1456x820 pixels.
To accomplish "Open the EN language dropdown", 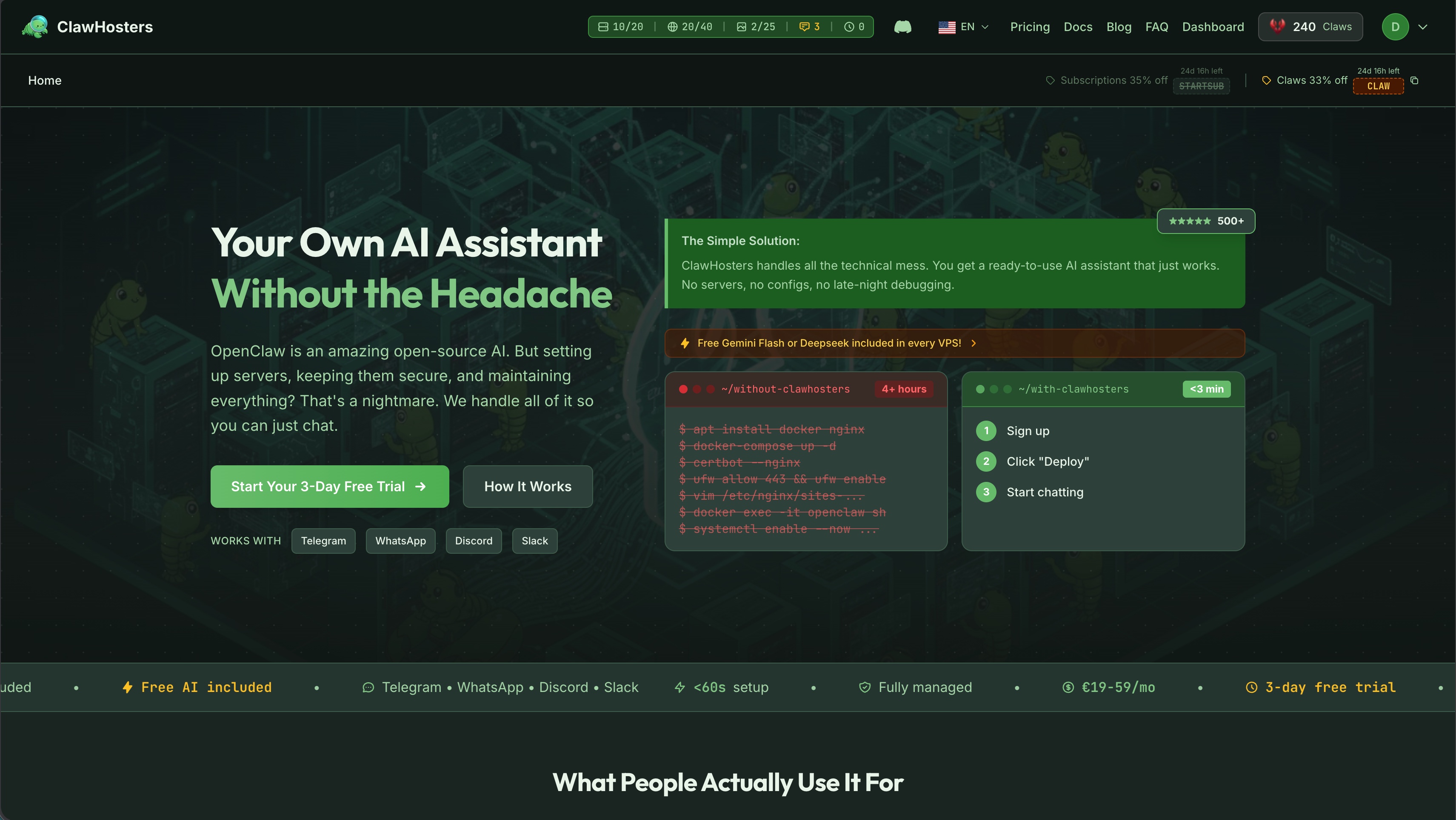I will pos(962,26).
